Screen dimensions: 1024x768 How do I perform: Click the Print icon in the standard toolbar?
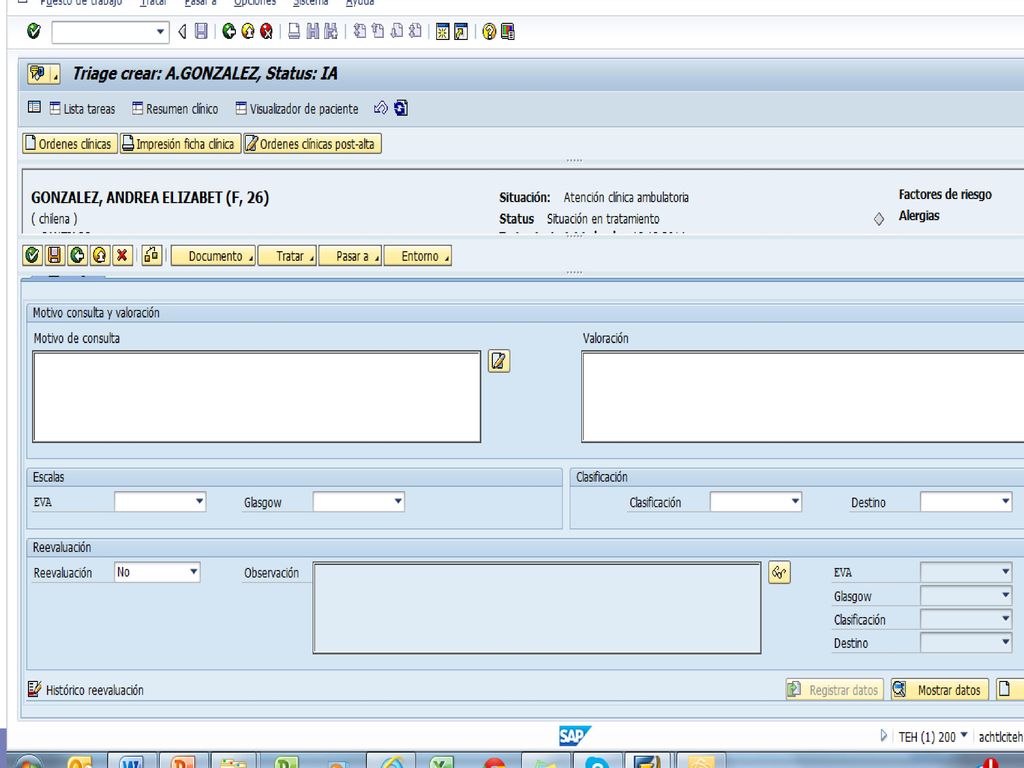tap(294, 31)
